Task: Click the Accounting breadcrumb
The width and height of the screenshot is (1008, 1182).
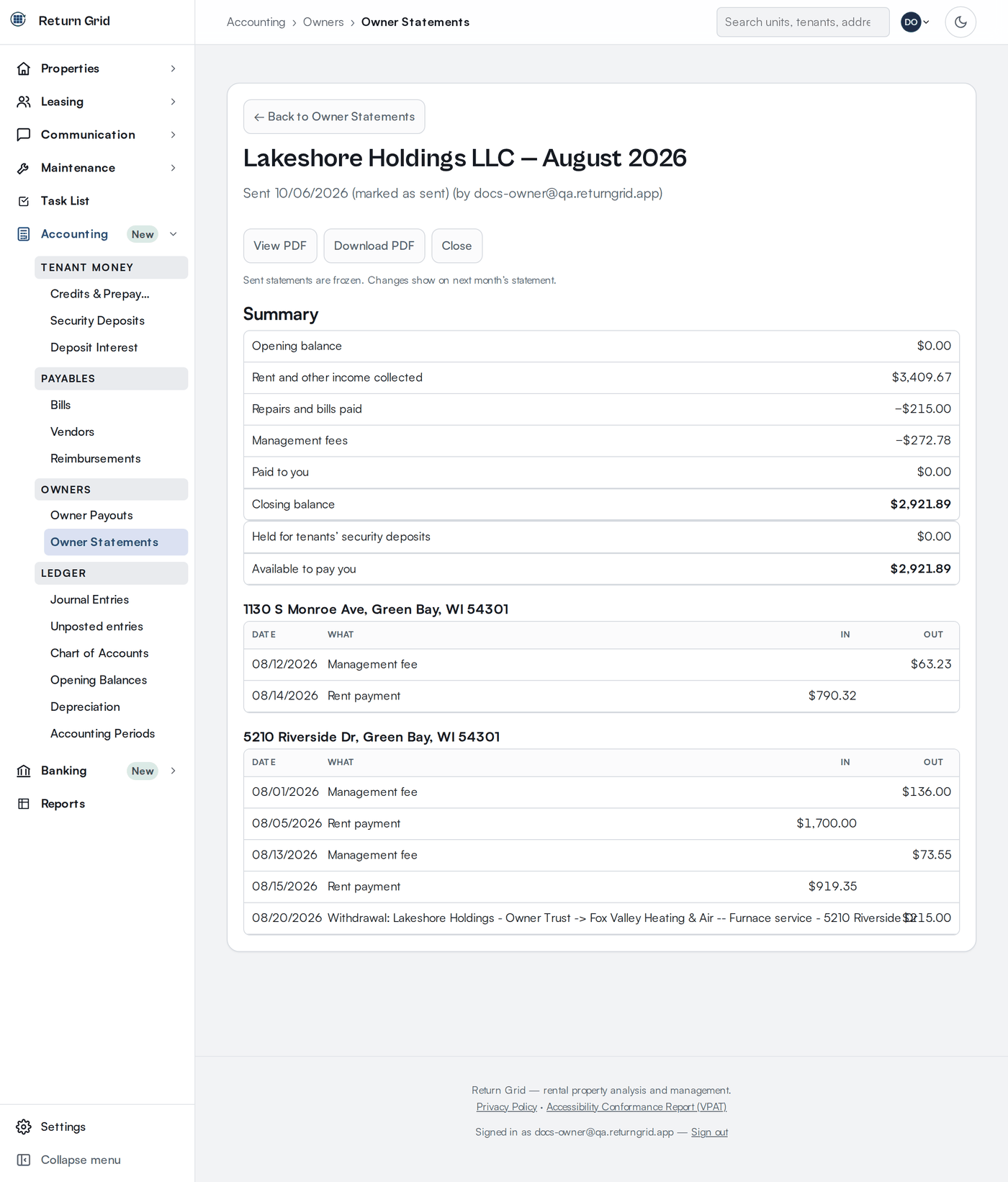Action: click(x=256, y=22)
